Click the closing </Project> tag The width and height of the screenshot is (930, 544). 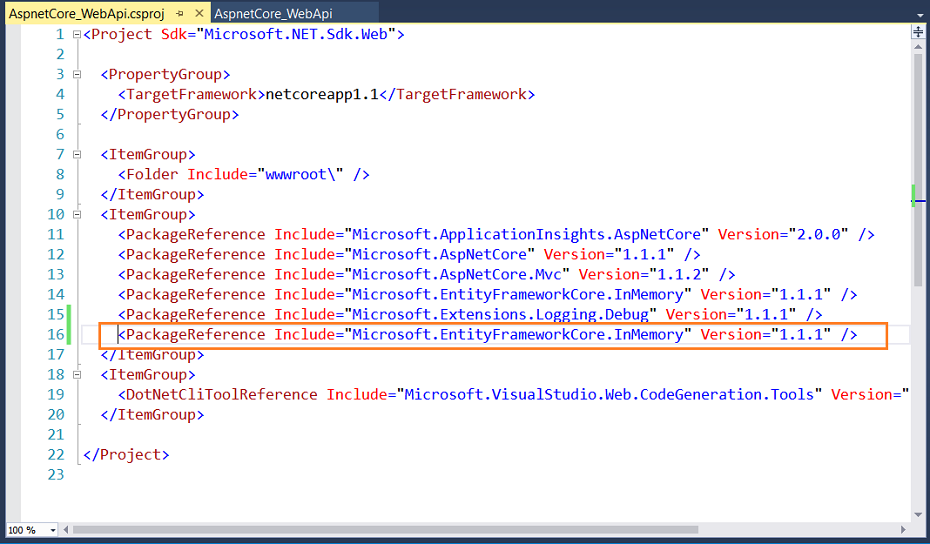tap(126, 455)
